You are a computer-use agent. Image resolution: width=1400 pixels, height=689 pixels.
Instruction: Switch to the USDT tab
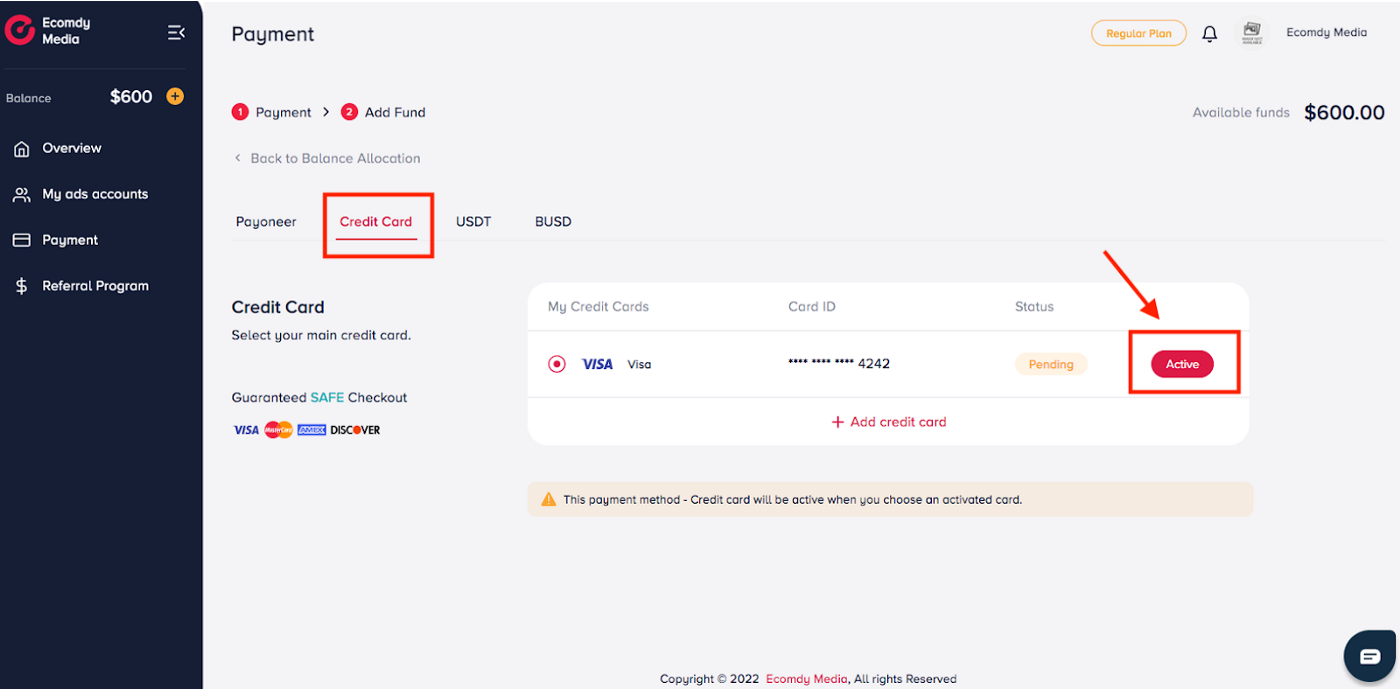(x=474, y=222)
